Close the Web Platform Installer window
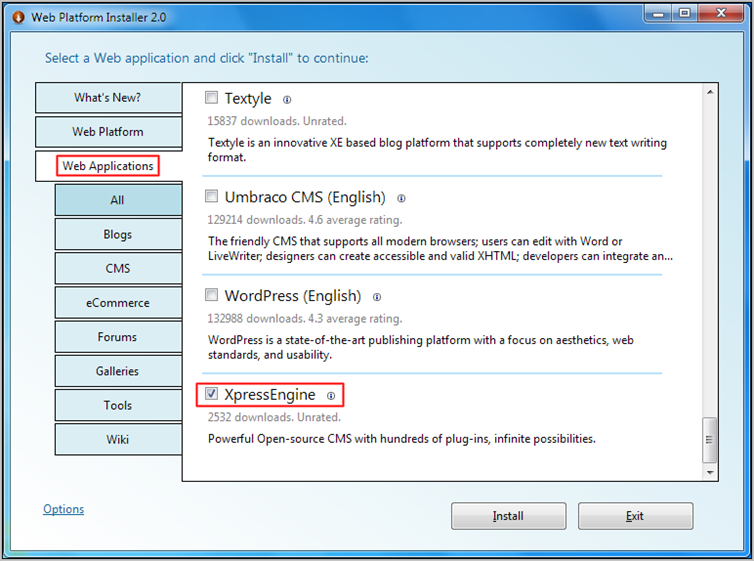Image resolution: width=754 pixels, height=561 pixels. pos(721,13)
